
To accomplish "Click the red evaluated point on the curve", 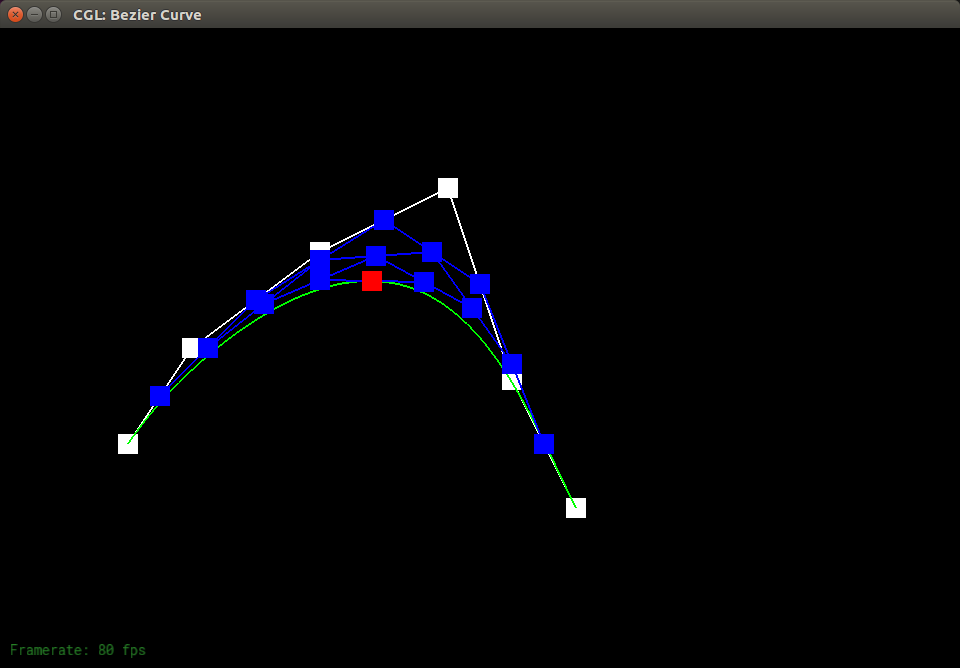I will pos(372,281).
